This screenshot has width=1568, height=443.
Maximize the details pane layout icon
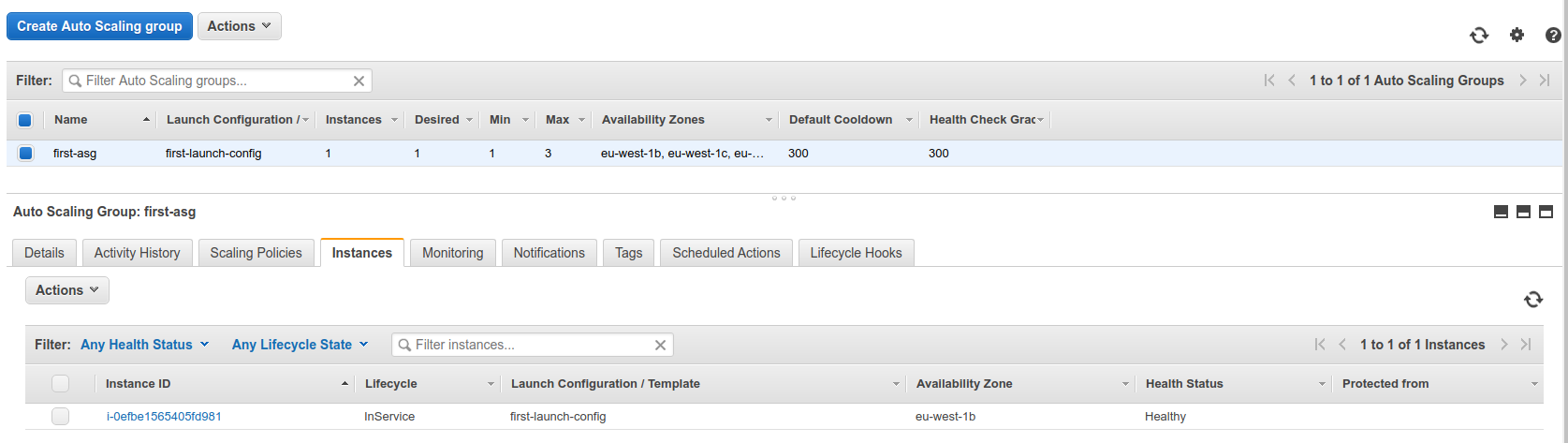coord(1546,212)
